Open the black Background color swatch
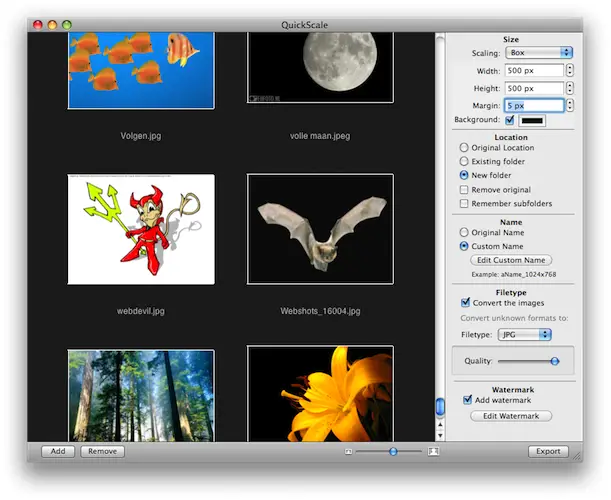The image size is (611, 500). 532,120
